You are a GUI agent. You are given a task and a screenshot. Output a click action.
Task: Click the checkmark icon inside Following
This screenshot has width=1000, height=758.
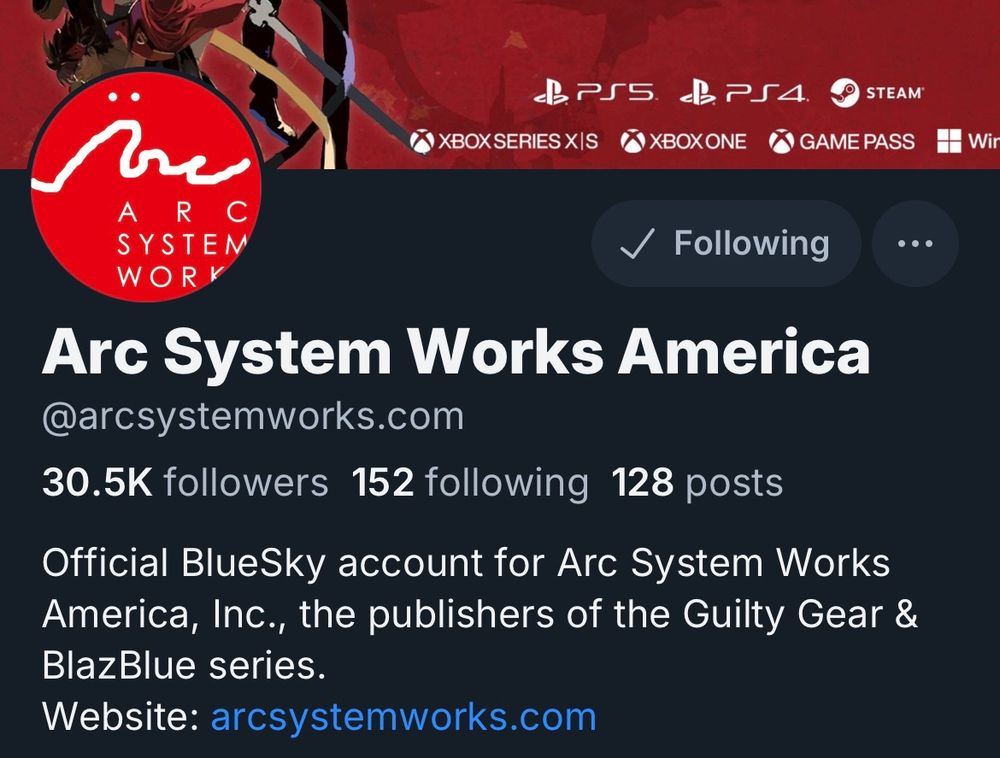tap(636, 244)
